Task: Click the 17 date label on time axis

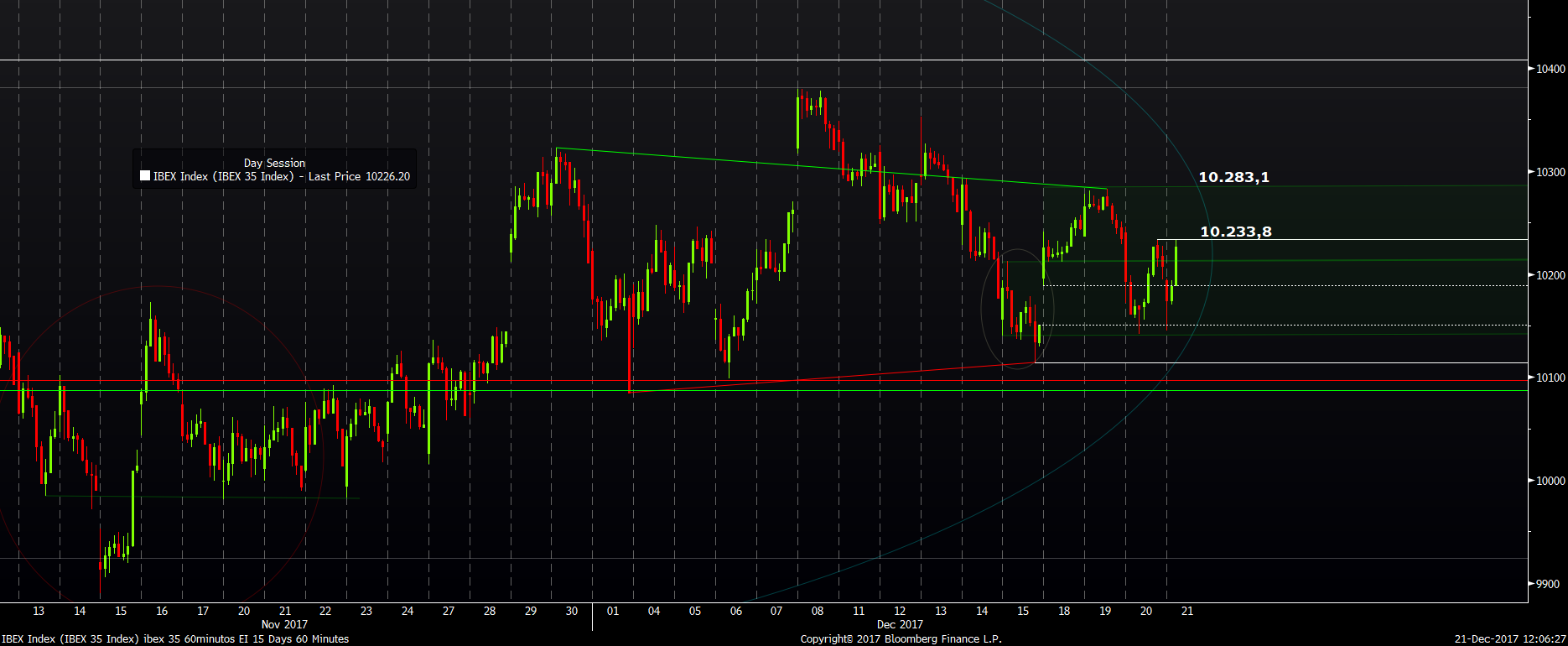Action: click(203, 611)
